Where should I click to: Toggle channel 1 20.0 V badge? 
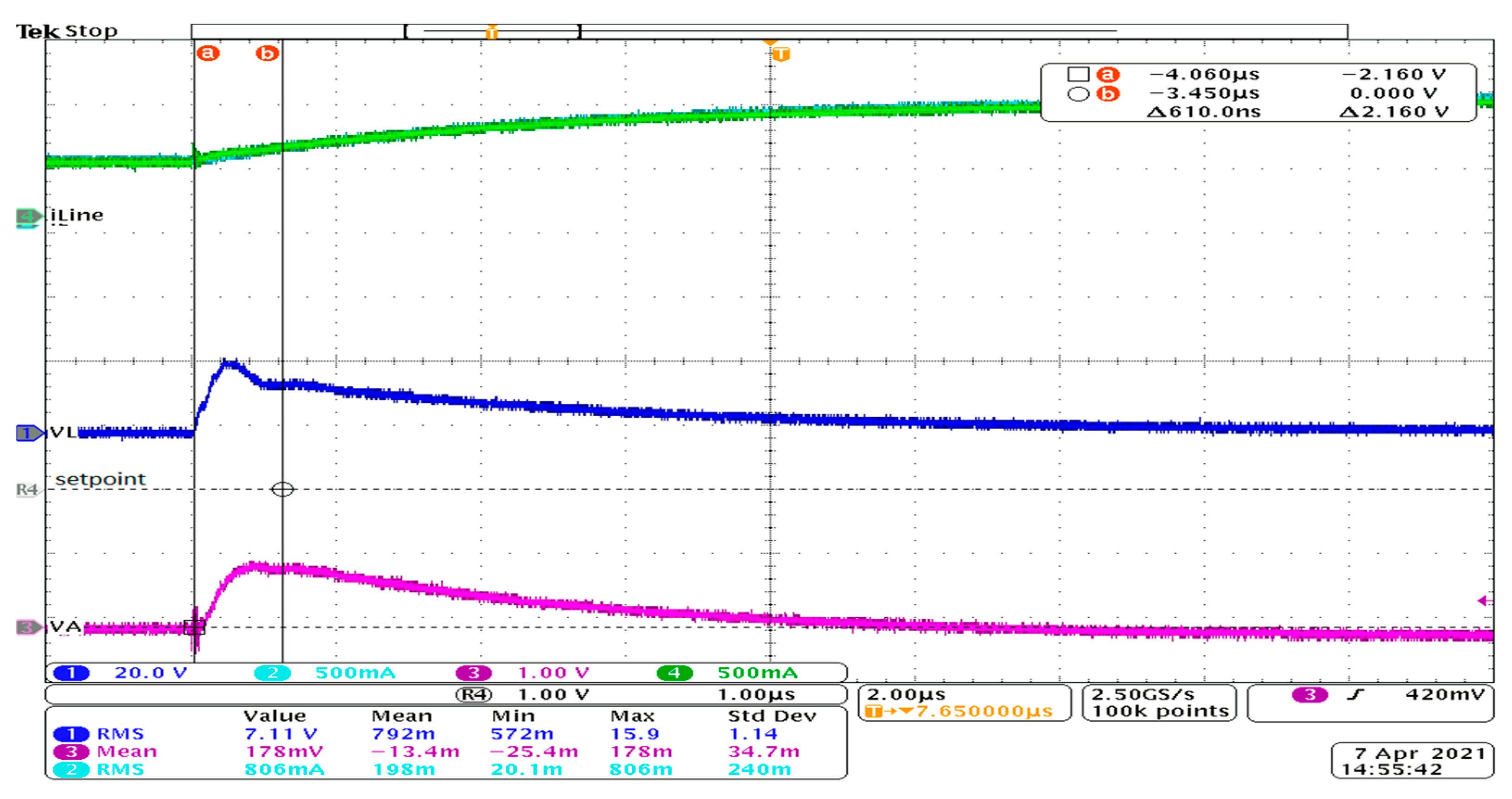point(71,673)
